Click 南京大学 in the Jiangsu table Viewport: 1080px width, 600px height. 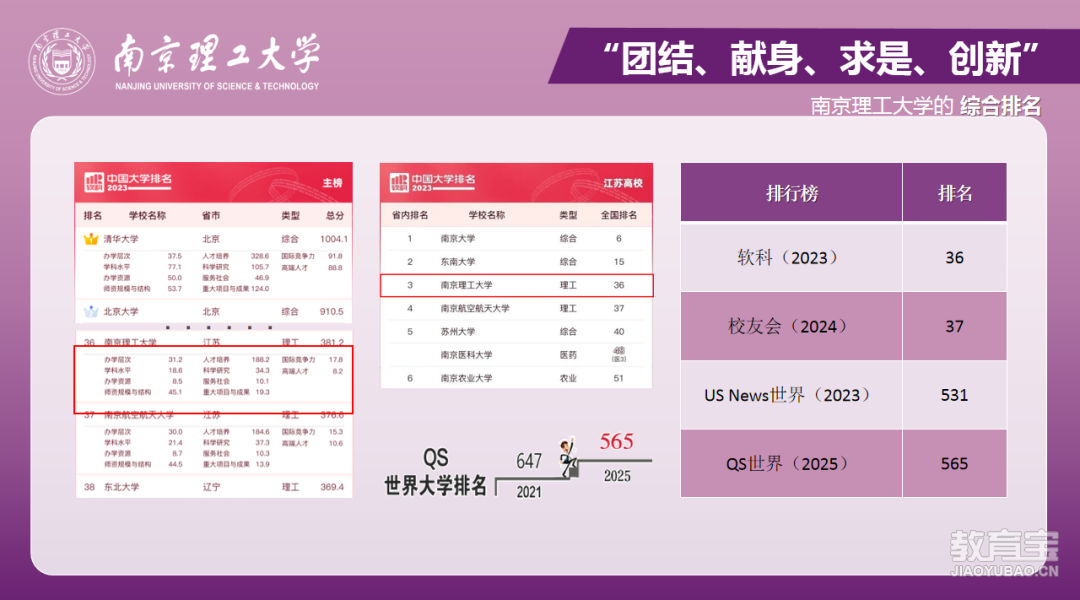point(458,238)
